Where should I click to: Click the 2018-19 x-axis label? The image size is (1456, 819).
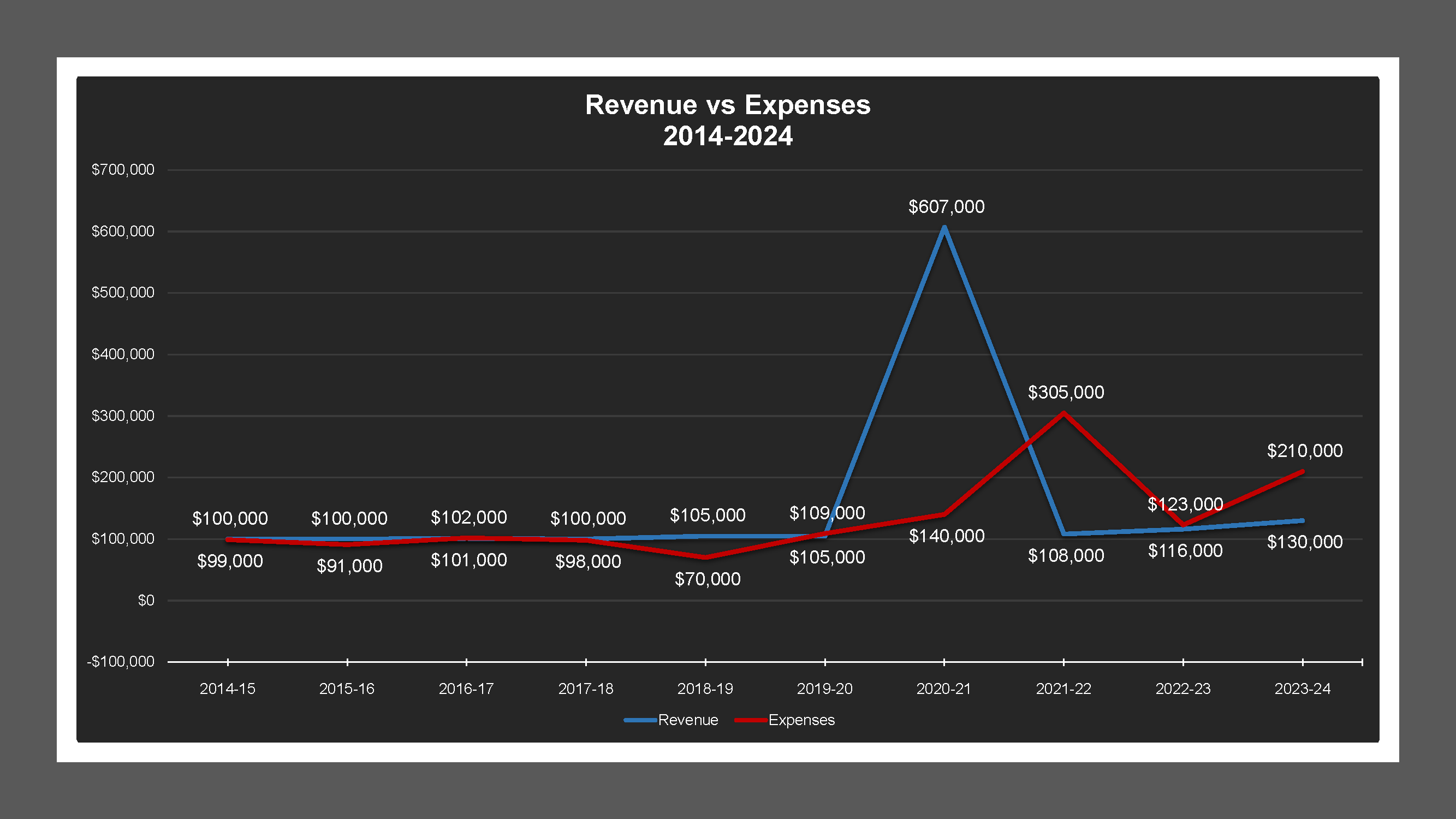[705, 689]
